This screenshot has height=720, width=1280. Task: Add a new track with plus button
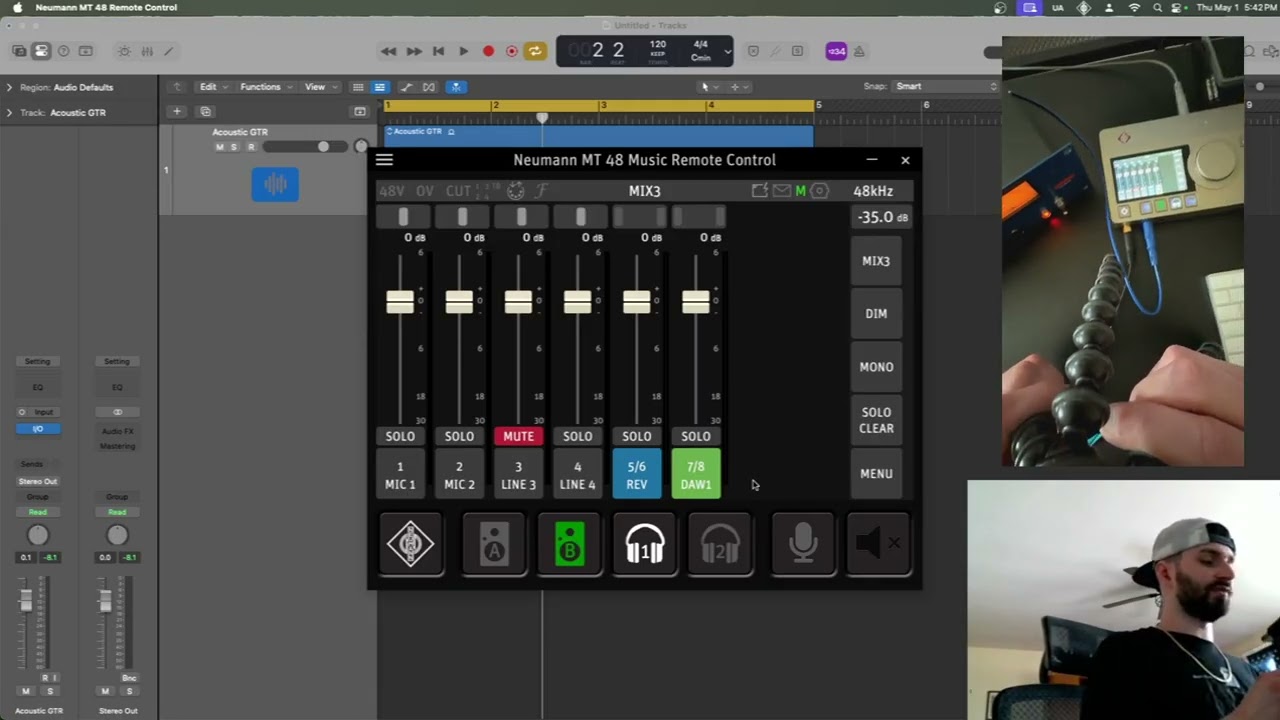pyautogui.click(x=176, y=112)
